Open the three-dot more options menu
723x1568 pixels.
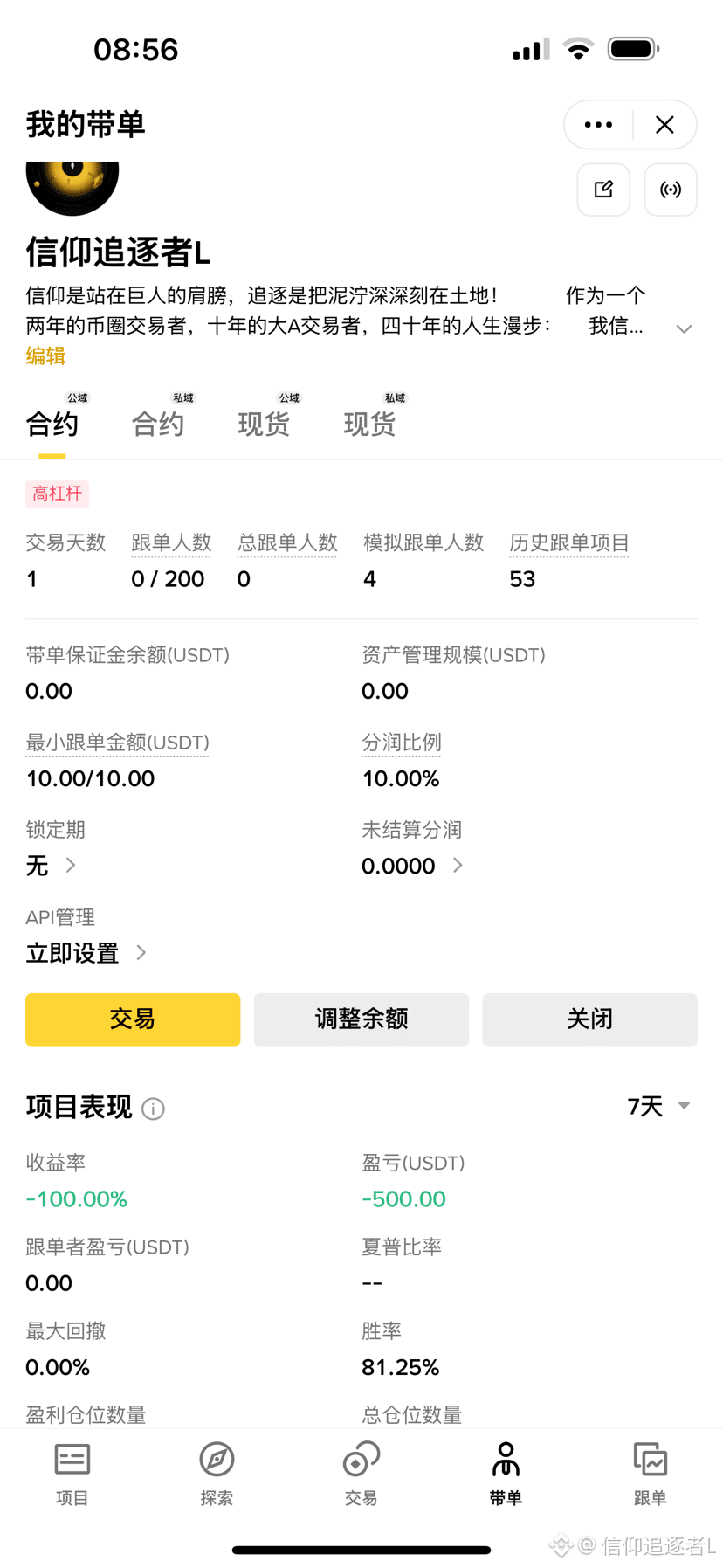[598, 125]
